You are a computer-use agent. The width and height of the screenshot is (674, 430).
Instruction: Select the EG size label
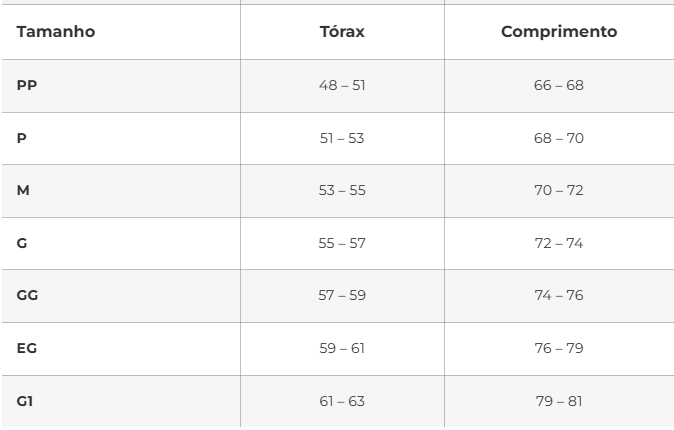tap(27, 348)
